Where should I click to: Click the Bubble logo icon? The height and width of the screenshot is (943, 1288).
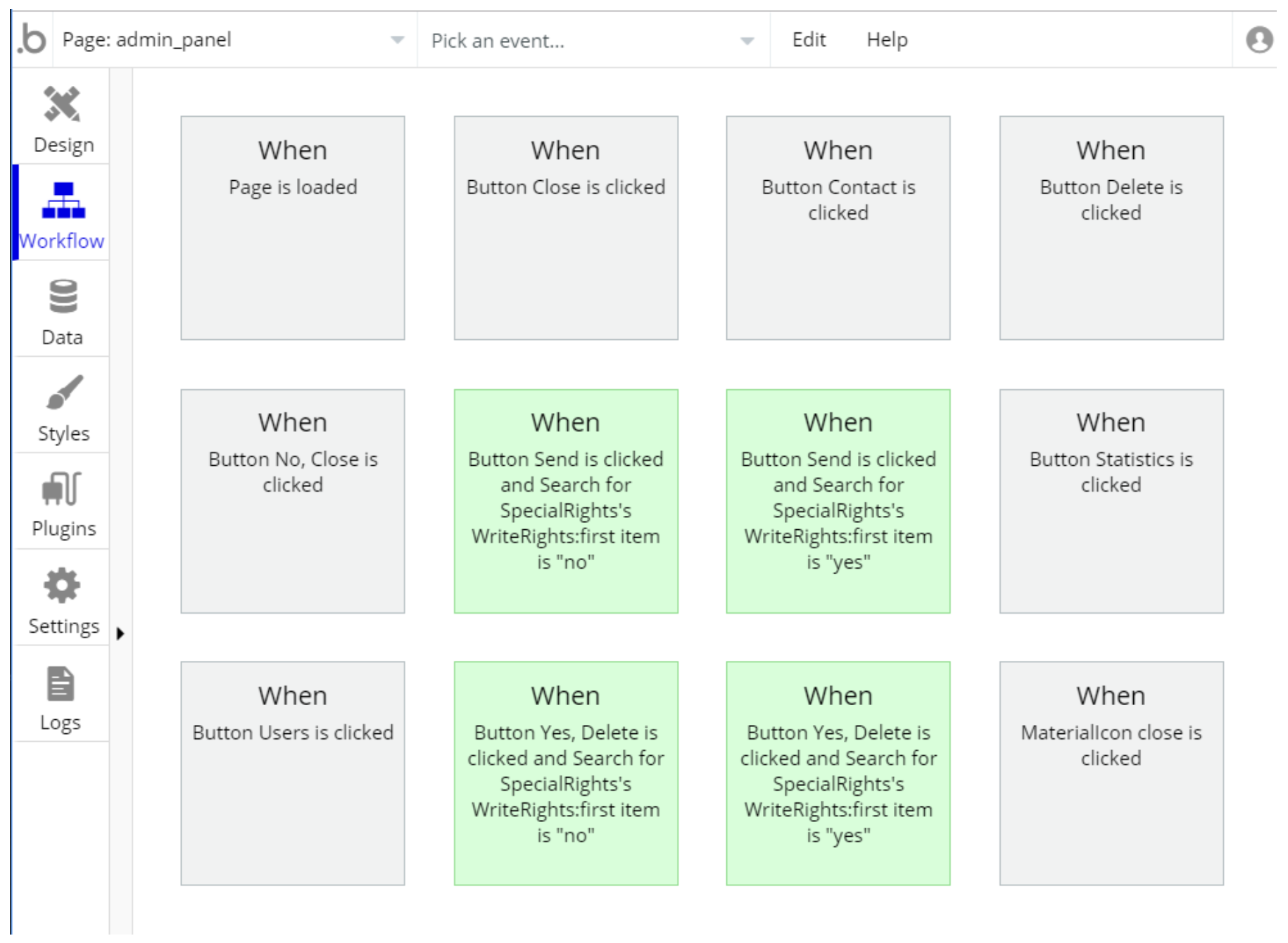click(32, 39)
